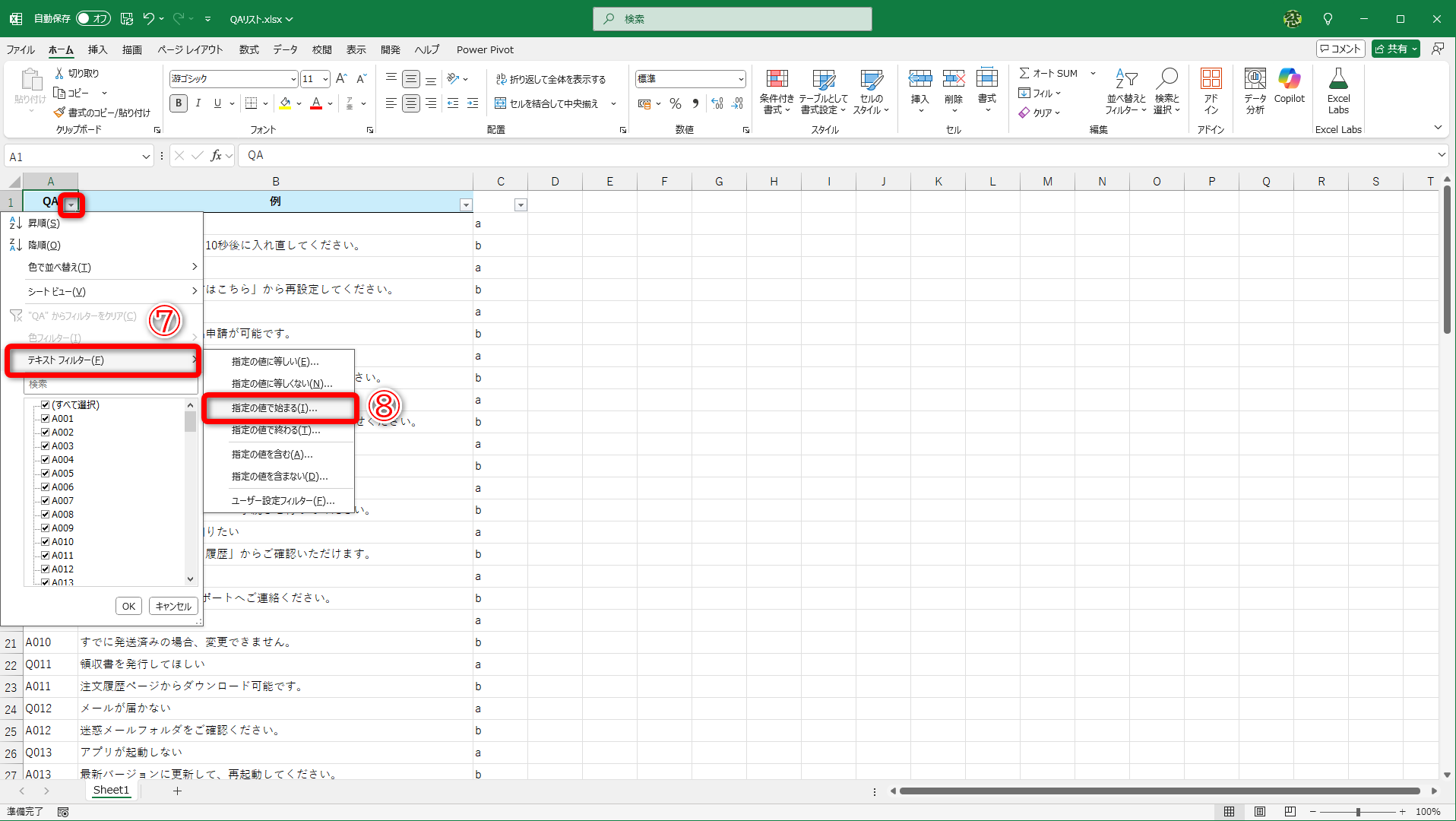This screenshot has height=821, width=1456.
Task: Select the Sheet1 tab
Action: point(111,791)
